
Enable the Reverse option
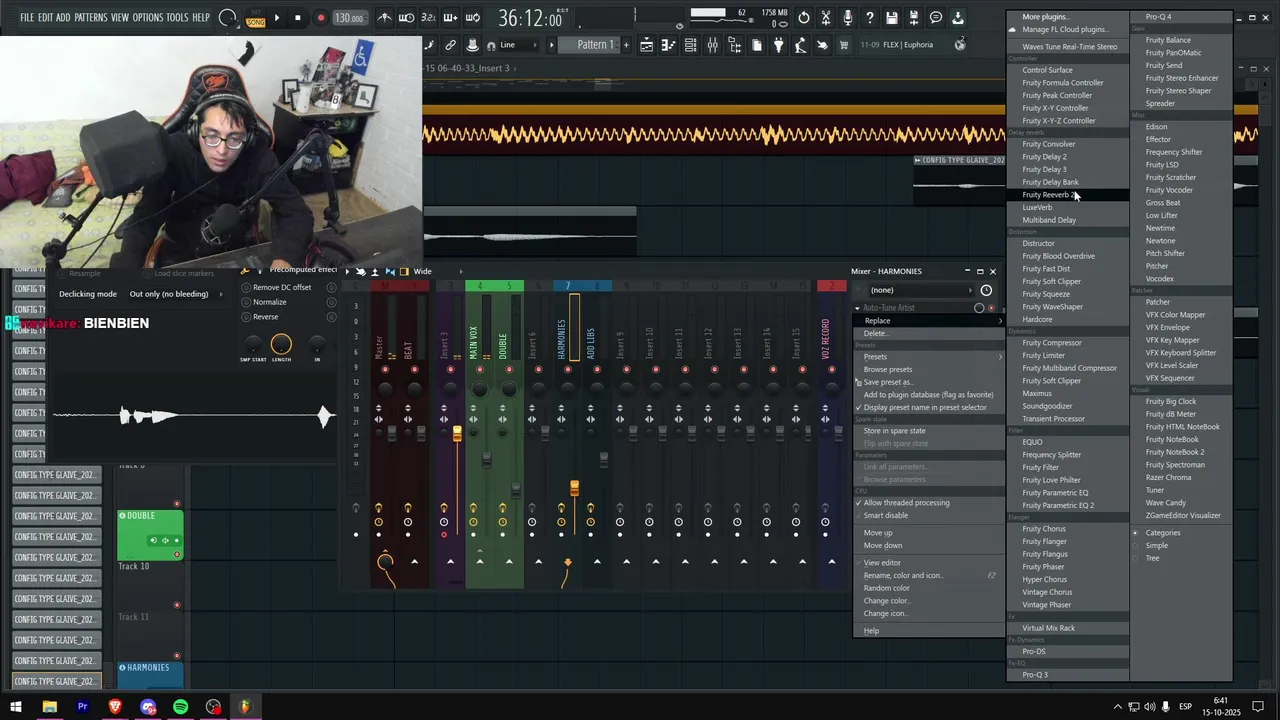click(260, 317)
